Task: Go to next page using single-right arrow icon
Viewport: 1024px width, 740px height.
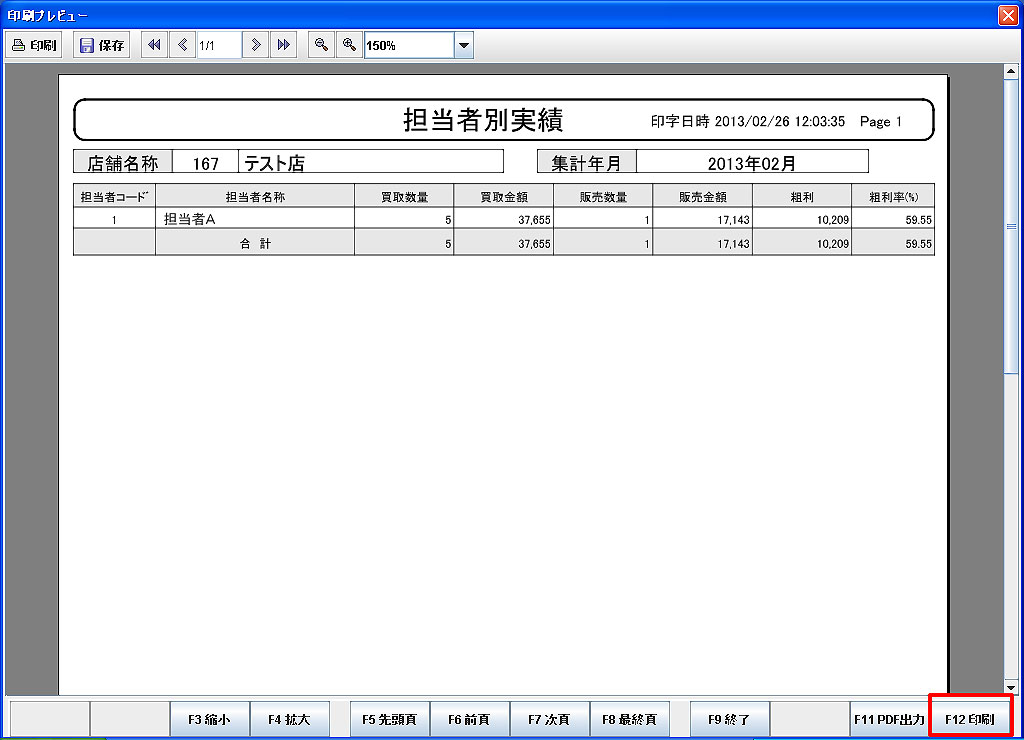Action: tap(256, 45)
